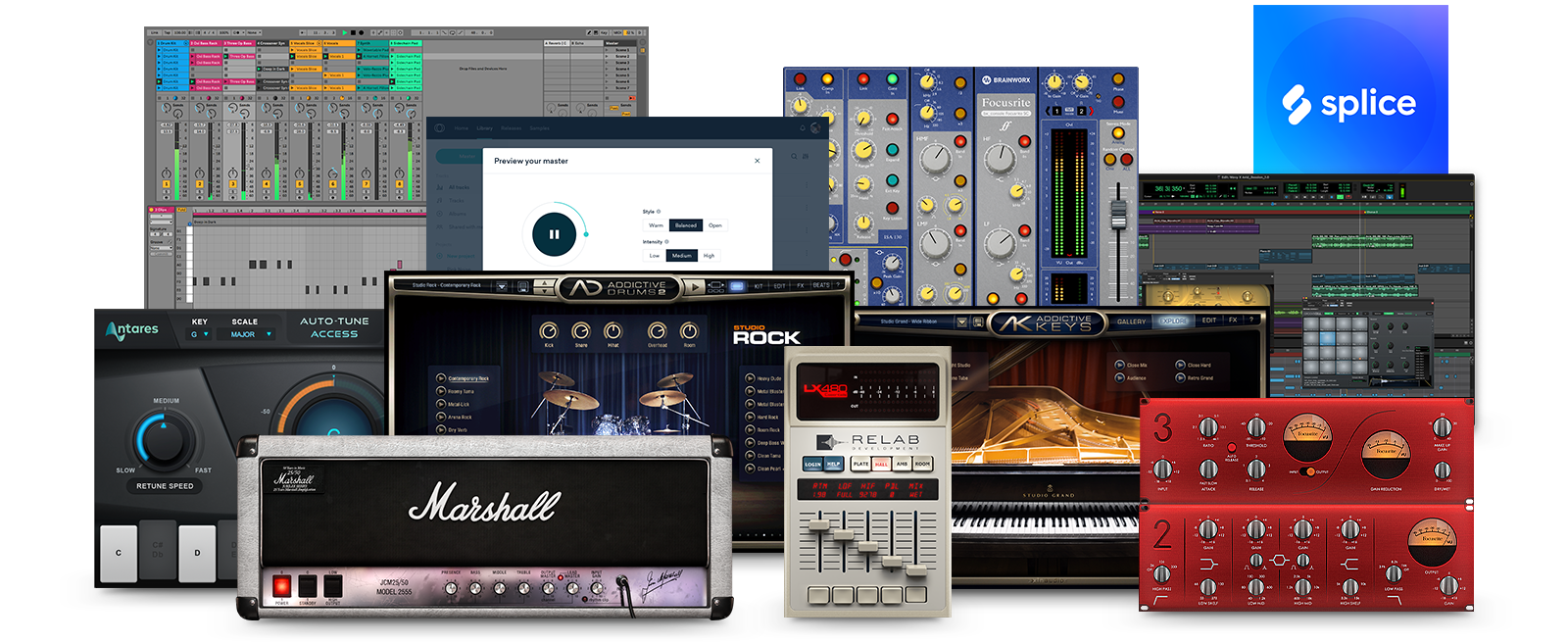Image resolution: width=1568 pixels, height=643 pixels.
Task: Set mastering intensity to Medium
Action: pos(682,256)
